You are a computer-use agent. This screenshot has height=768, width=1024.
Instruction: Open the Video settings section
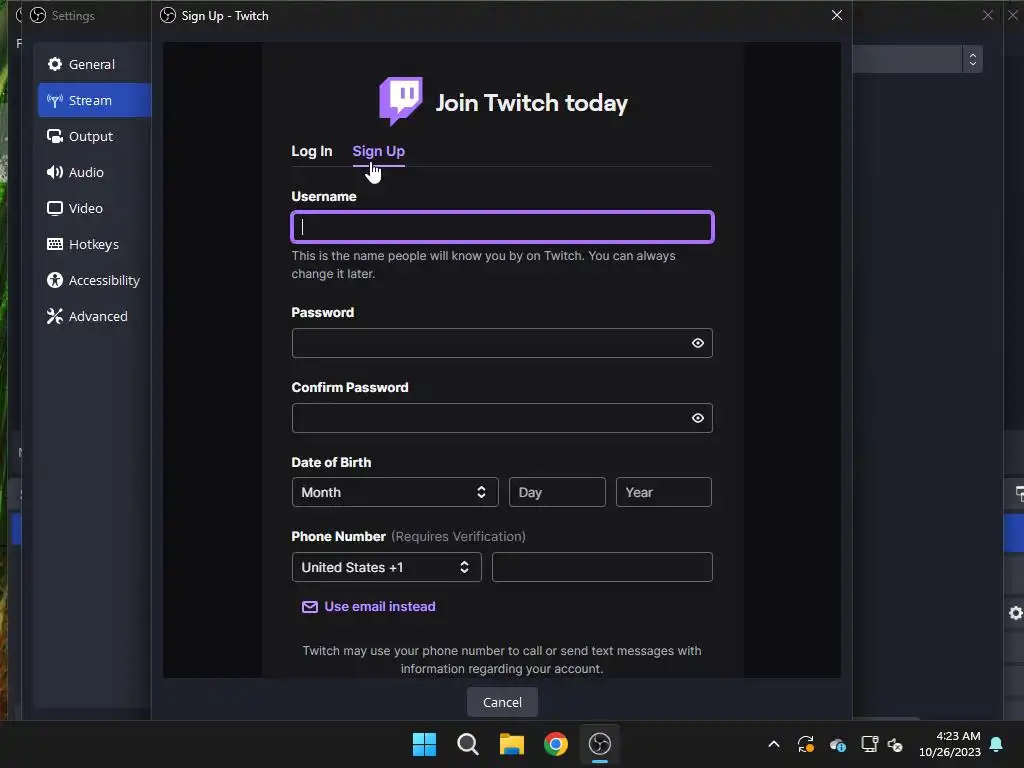tap(92, 208)
